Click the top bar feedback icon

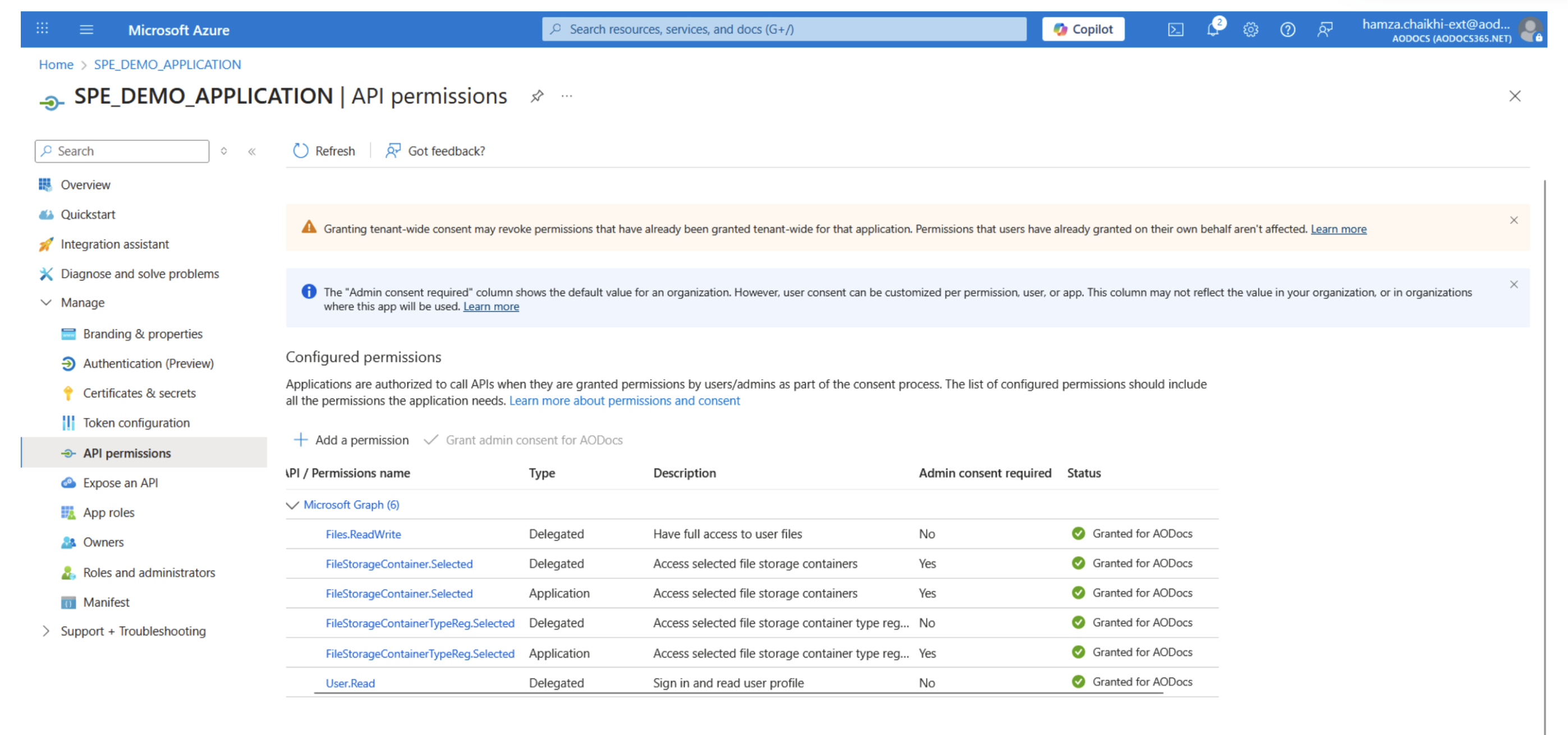coord(1324,29)
